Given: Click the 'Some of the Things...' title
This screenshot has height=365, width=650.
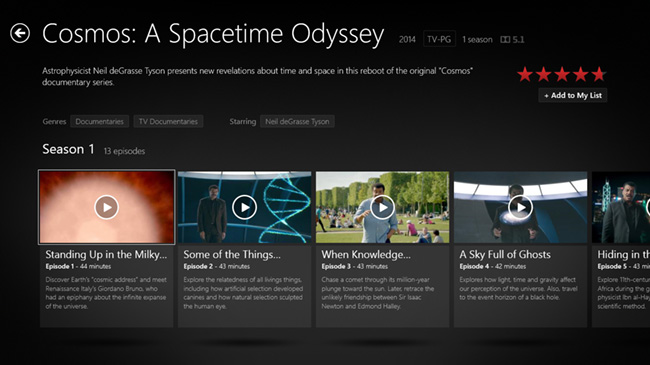Looking at the screenshot, I should click(232, 254).
